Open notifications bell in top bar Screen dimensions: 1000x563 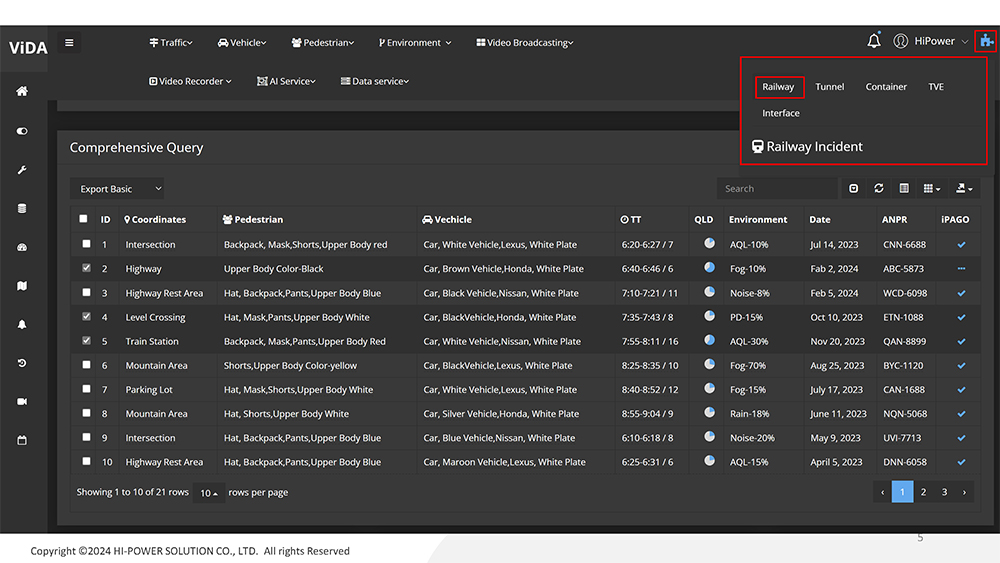[874, 41]
